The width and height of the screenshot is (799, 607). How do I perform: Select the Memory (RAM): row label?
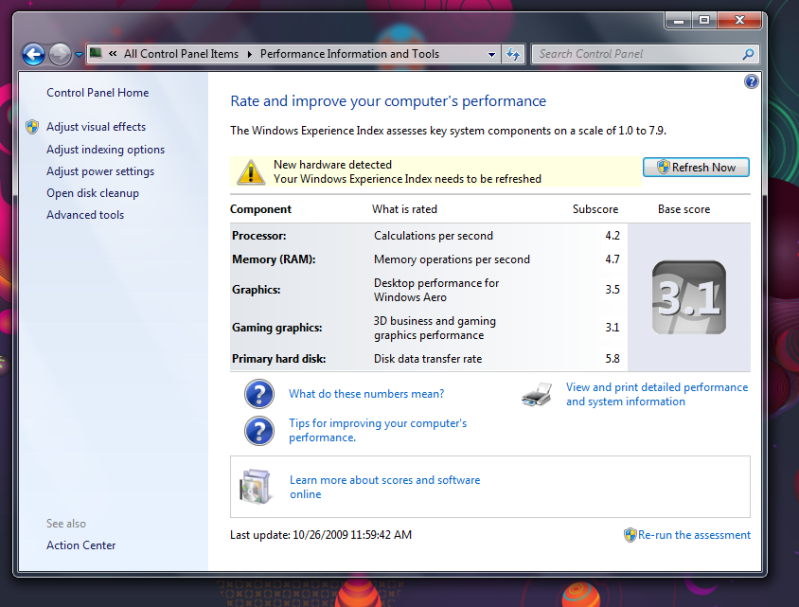coord(274,259)
